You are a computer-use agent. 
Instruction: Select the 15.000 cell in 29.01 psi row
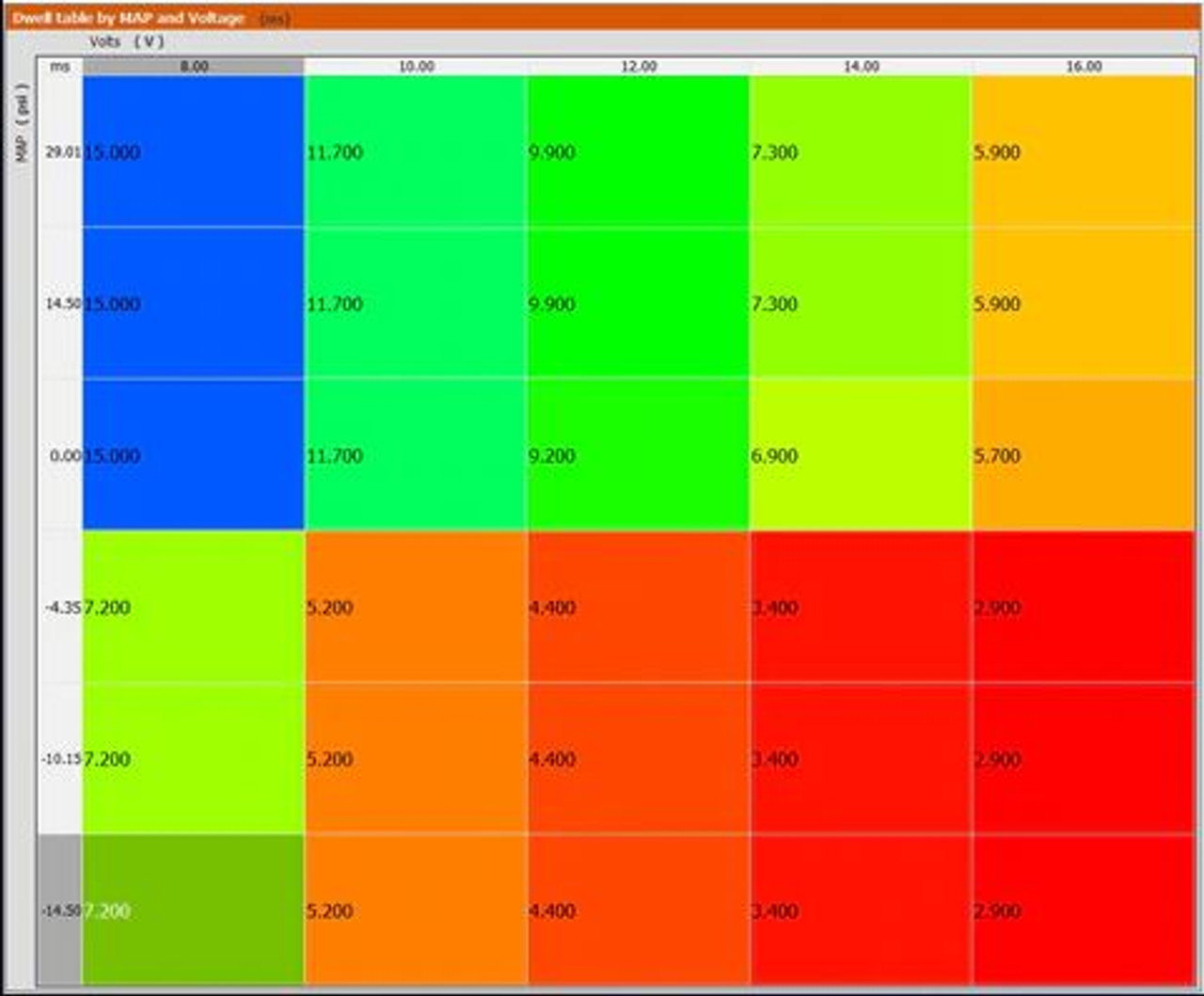tap(193, 151)
